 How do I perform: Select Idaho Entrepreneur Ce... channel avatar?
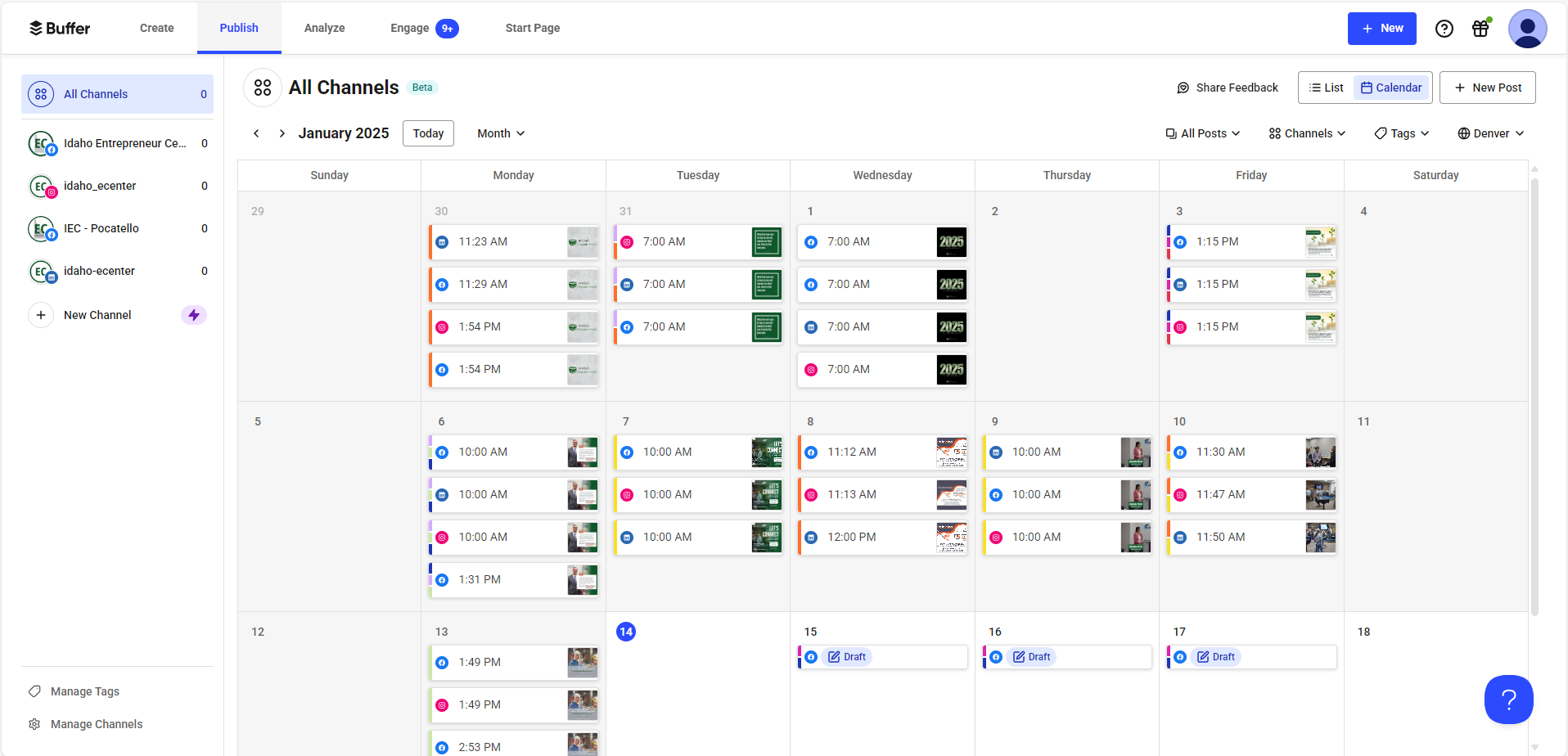click(x=42, y=144)
